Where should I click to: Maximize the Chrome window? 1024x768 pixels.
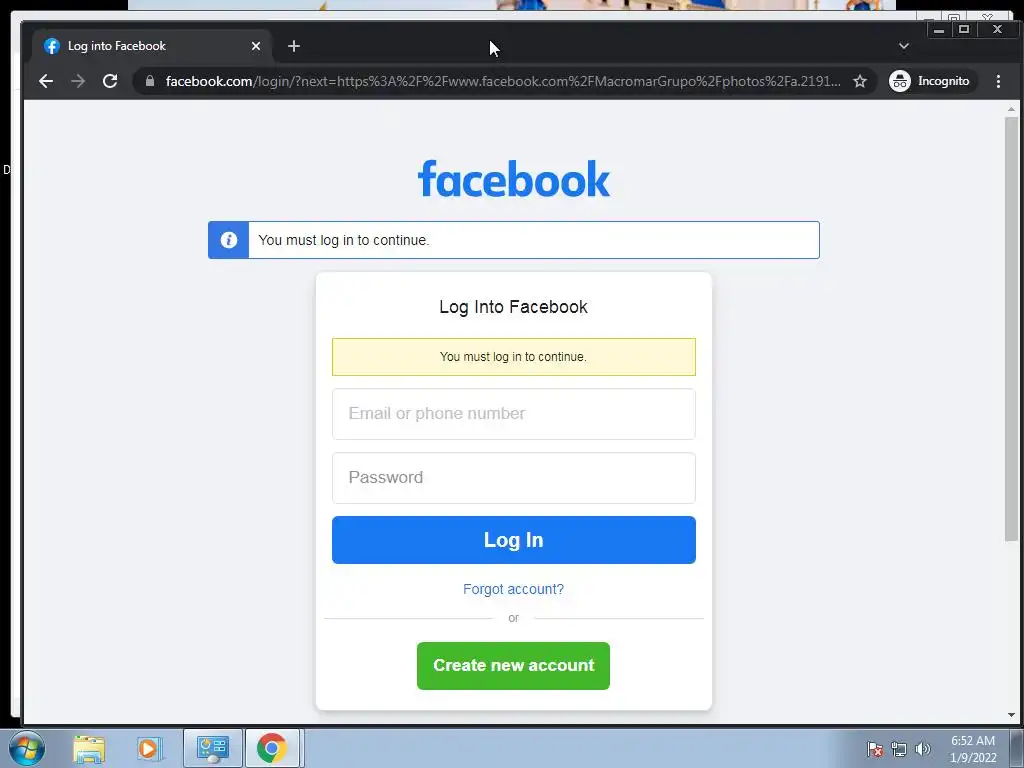pyautogui.click(x=964, y=29)
